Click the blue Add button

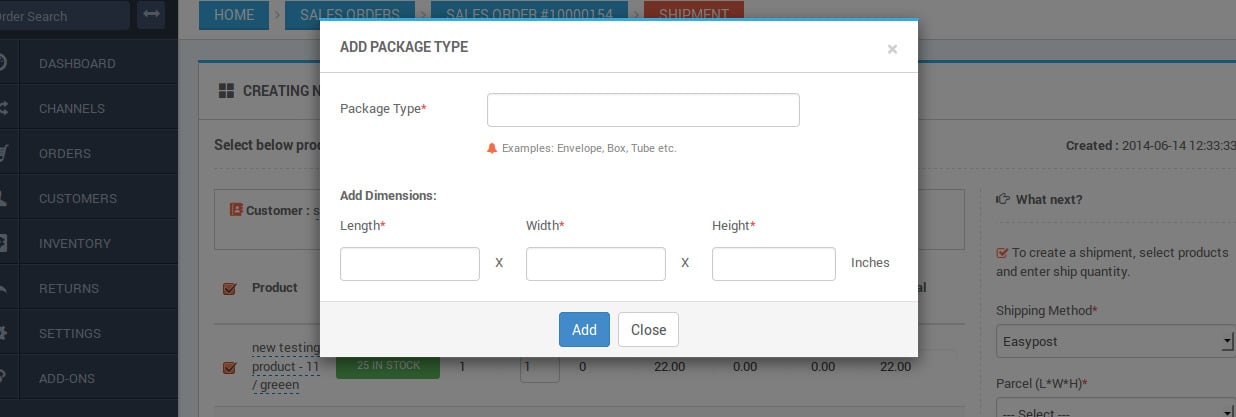[584, 330]
